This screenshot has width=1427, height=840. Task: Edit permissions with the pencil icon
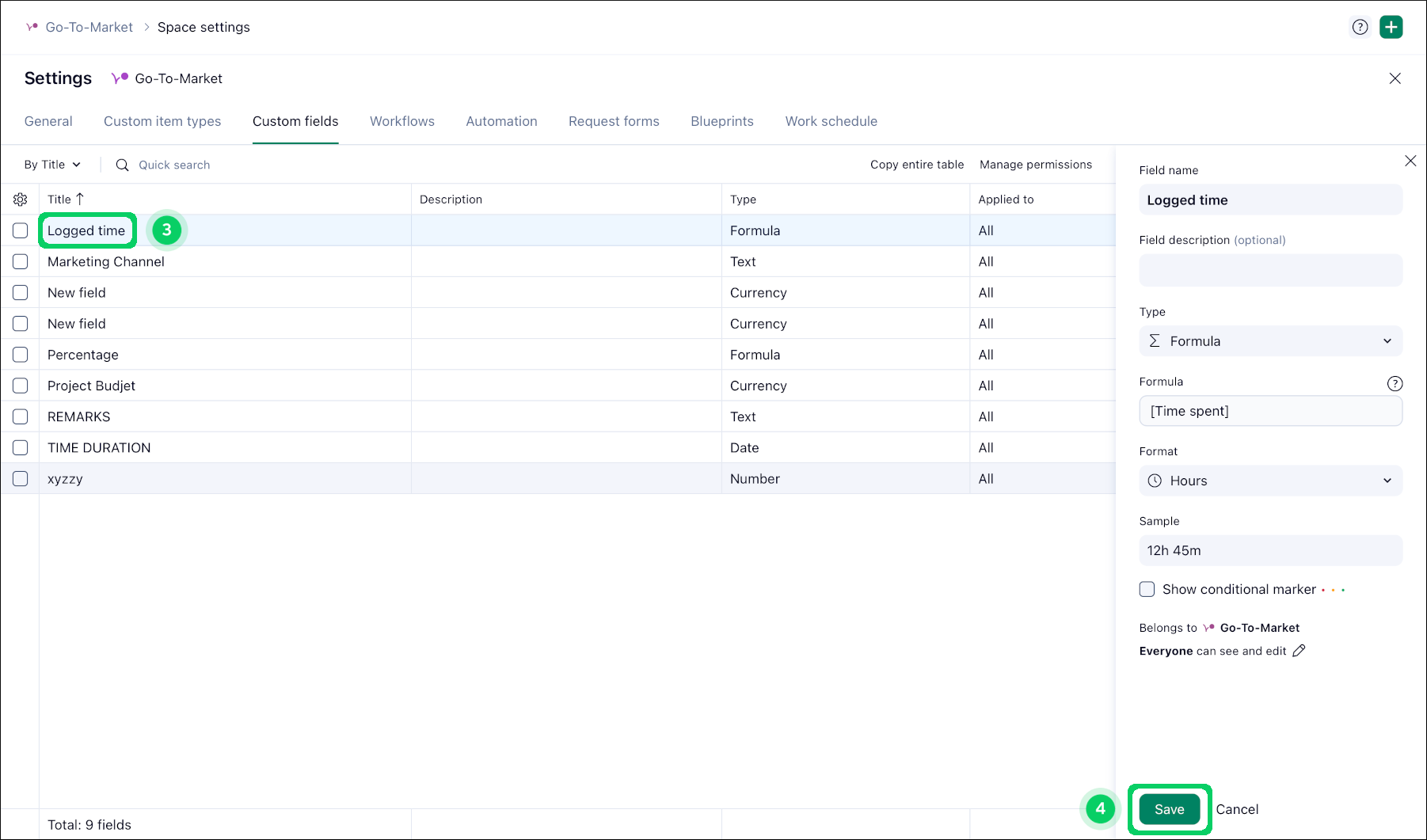1299,651
